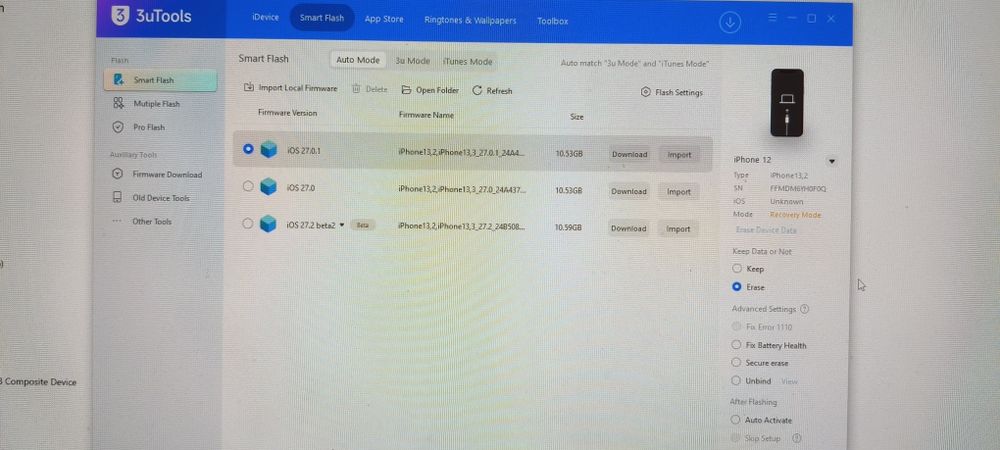Select iOS 27.2 beta2 radio button

[248, 224]
